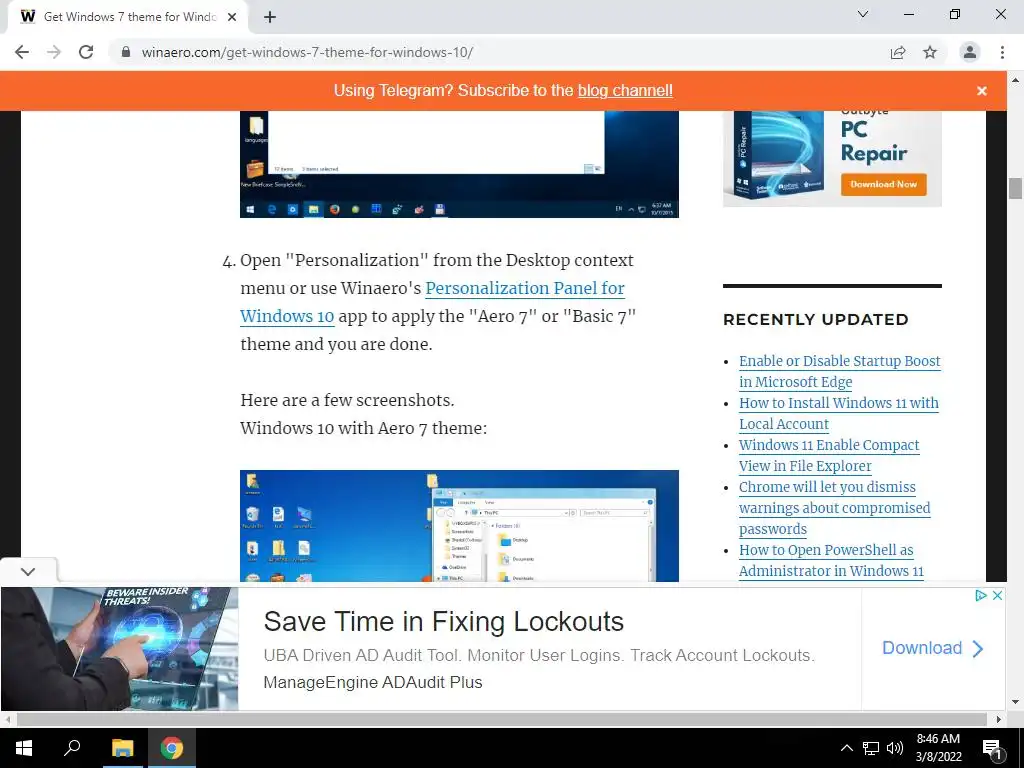The width and height of the screenshot is (1024, 768).
Task: Open the network icon in the system tray
Action: tap(871, 748)
